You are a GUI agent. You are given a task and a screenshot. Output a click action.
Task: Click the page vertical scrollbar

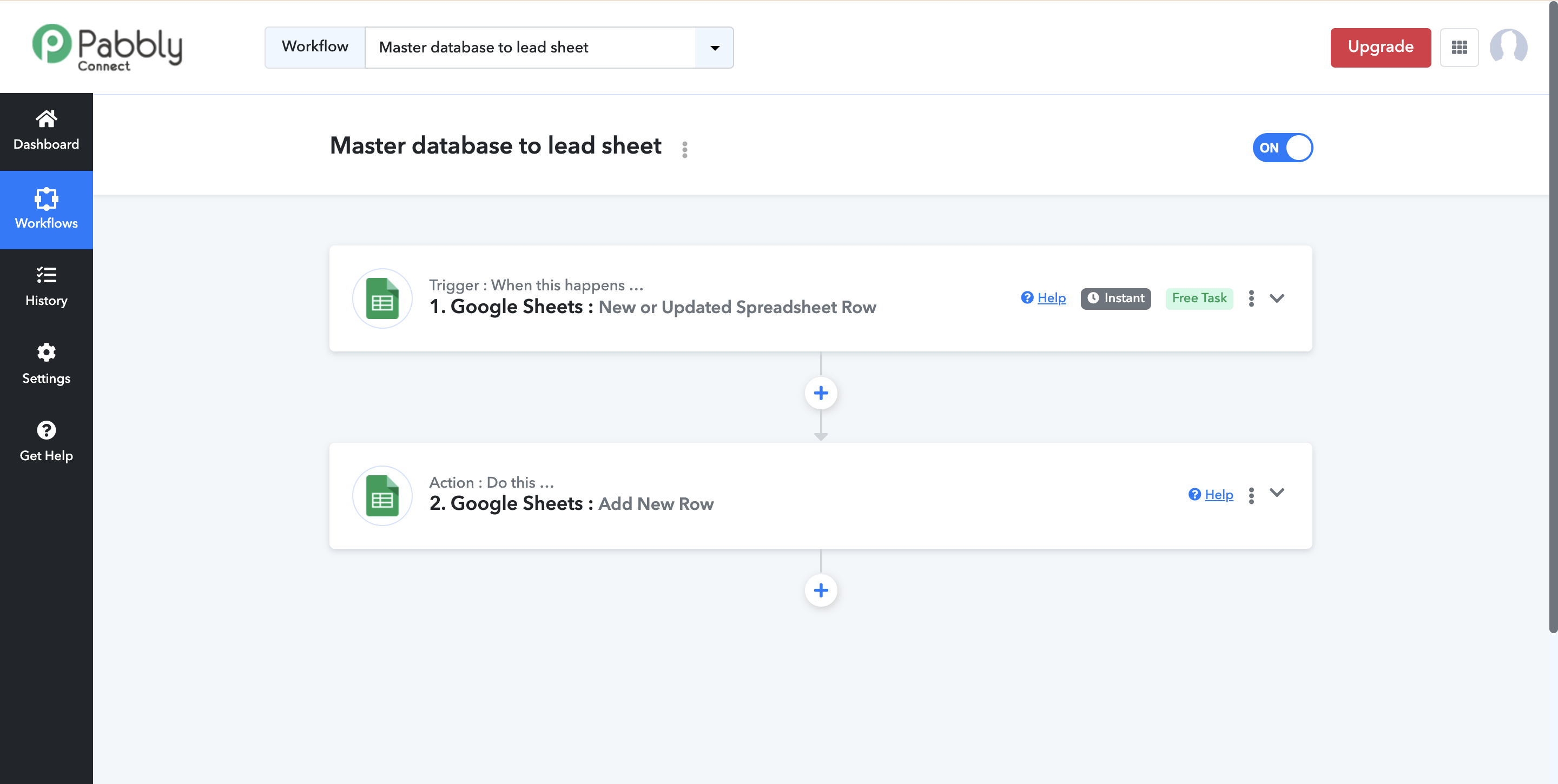tap(1553, 317)
